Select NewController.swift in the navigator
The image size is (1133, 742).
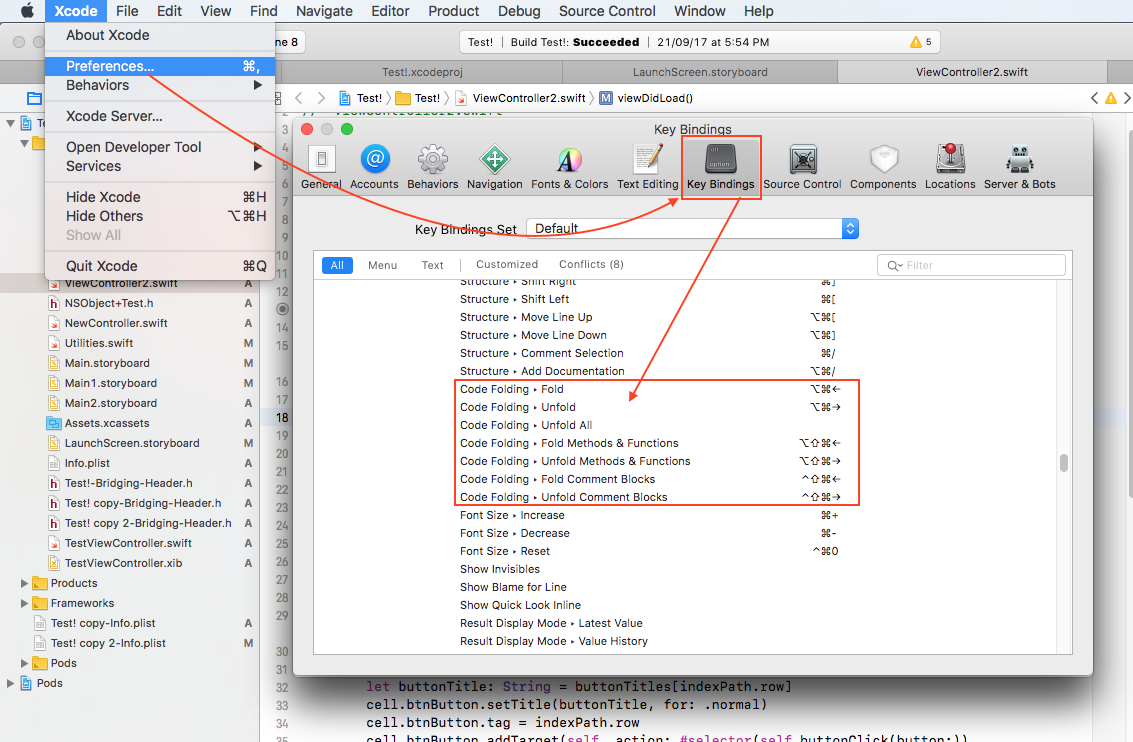[x=116, y=324]
